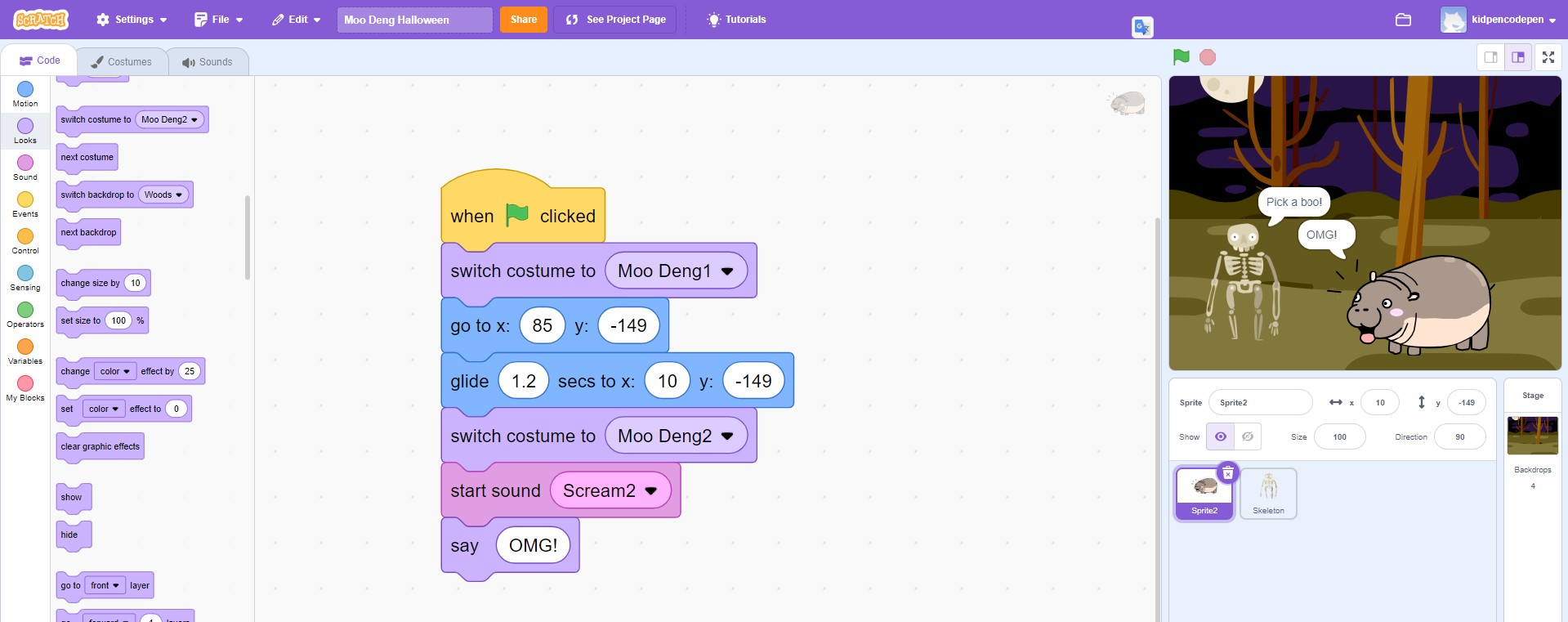Expand the Scream2 sound dropdown
Image resolution: width=1568 pixels, height=622 pixels.
[610, 491]
